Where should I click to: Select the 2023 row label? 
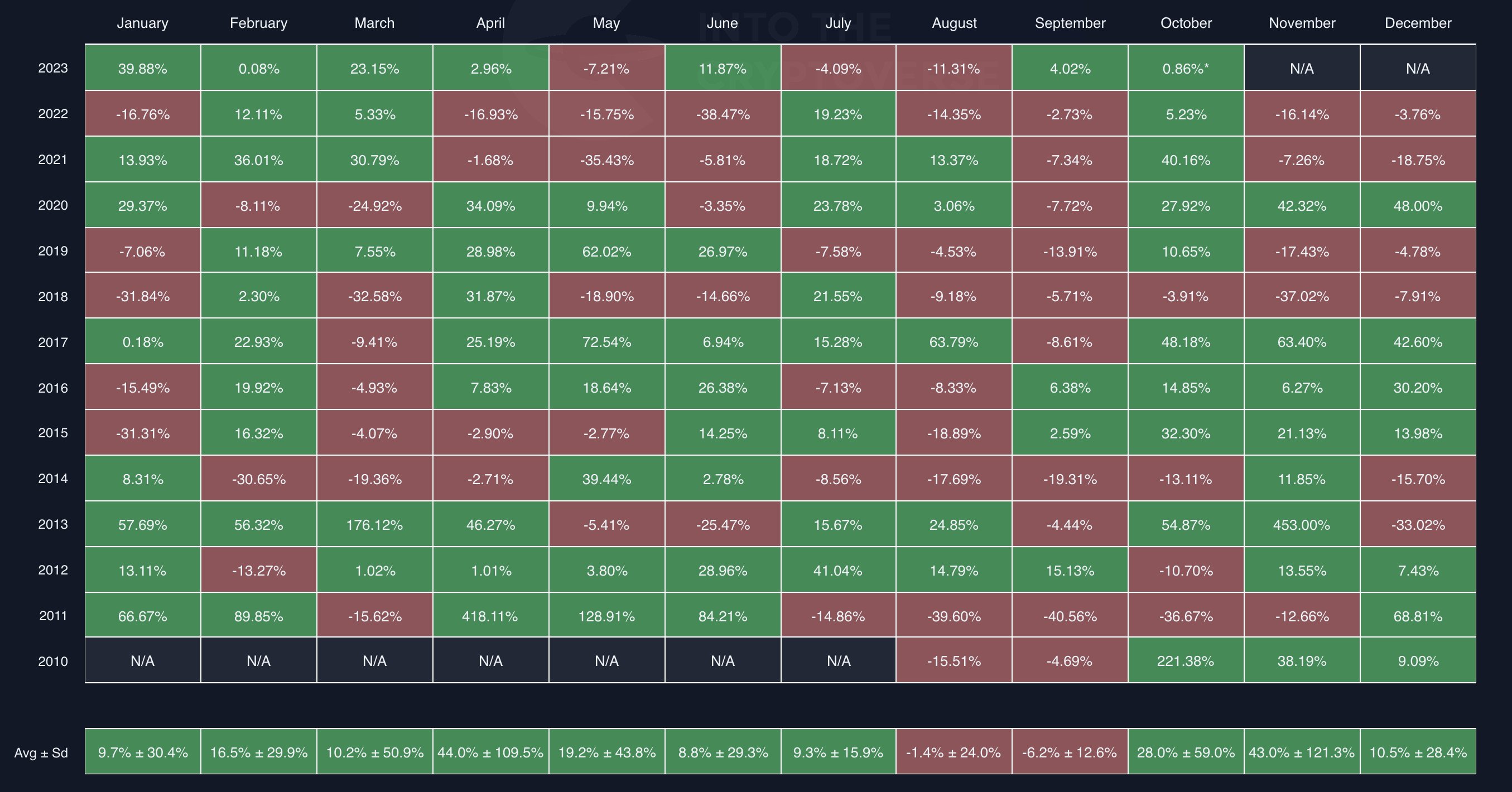(x=53, y=68)
